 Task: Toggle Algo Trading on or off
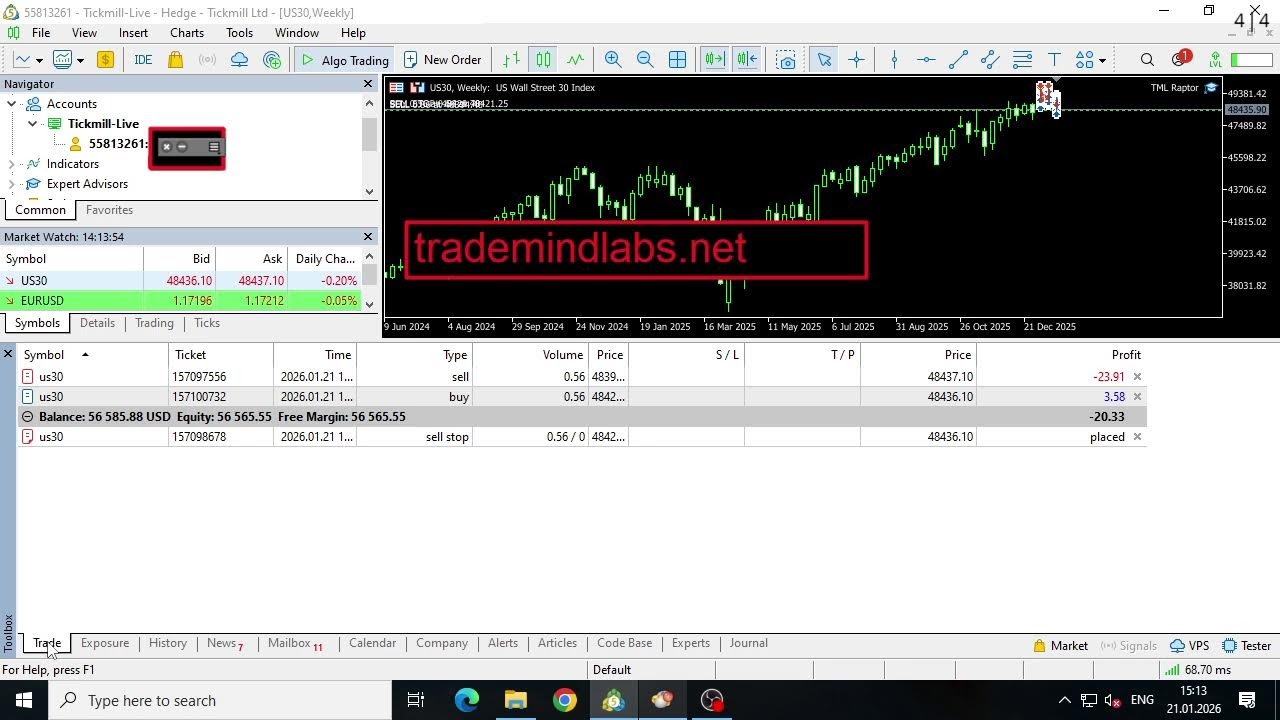coord(345,60)
